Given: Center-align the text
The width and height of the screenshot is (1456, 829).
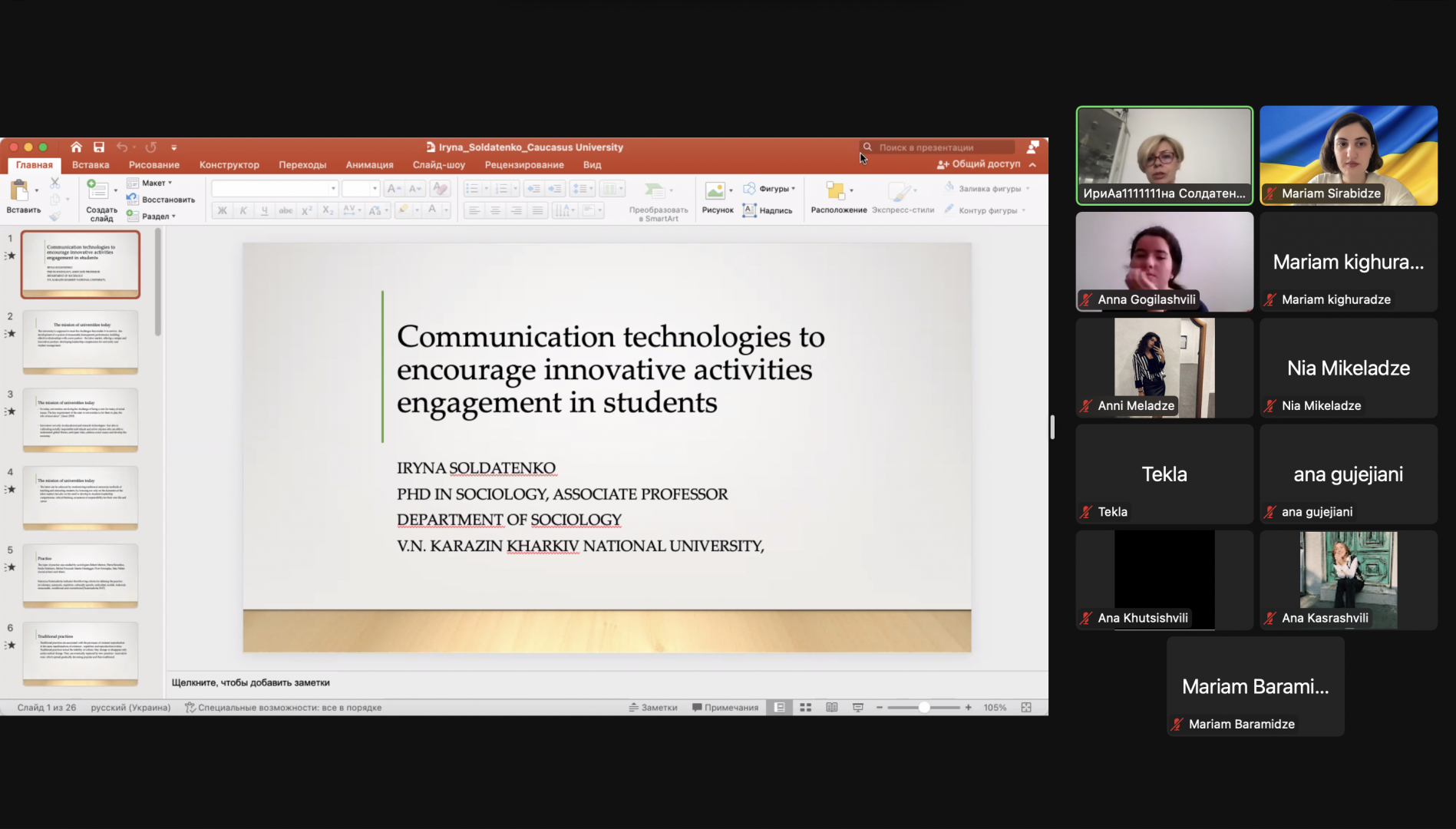Looking at the screenshot, I should coord(495,210).
